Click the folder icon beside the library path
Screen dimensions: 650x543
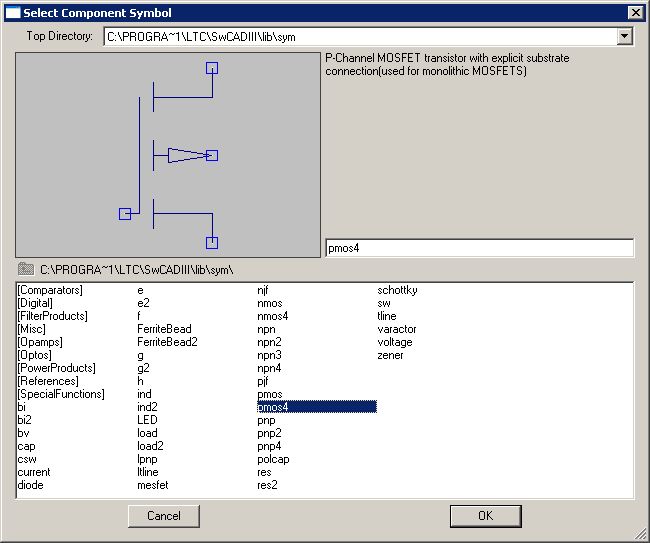[x=25, y=269]
